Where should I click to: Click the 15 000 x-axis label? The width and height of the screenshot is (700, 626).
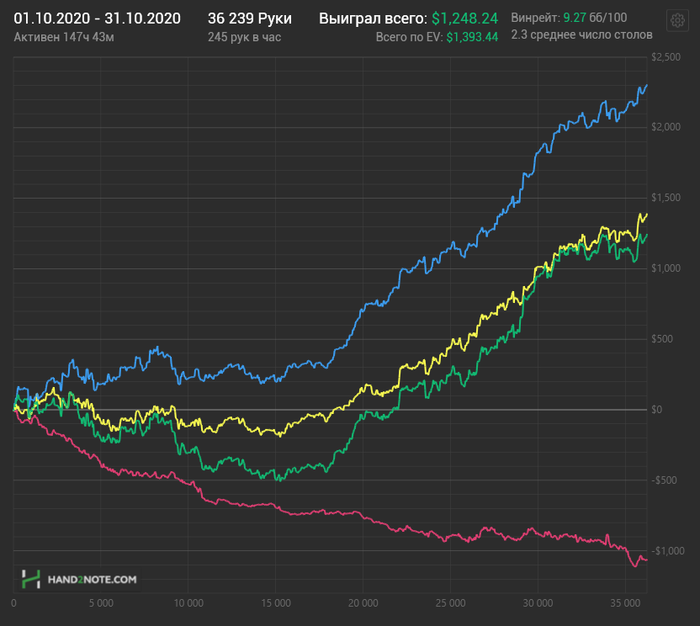pos(276,603)
